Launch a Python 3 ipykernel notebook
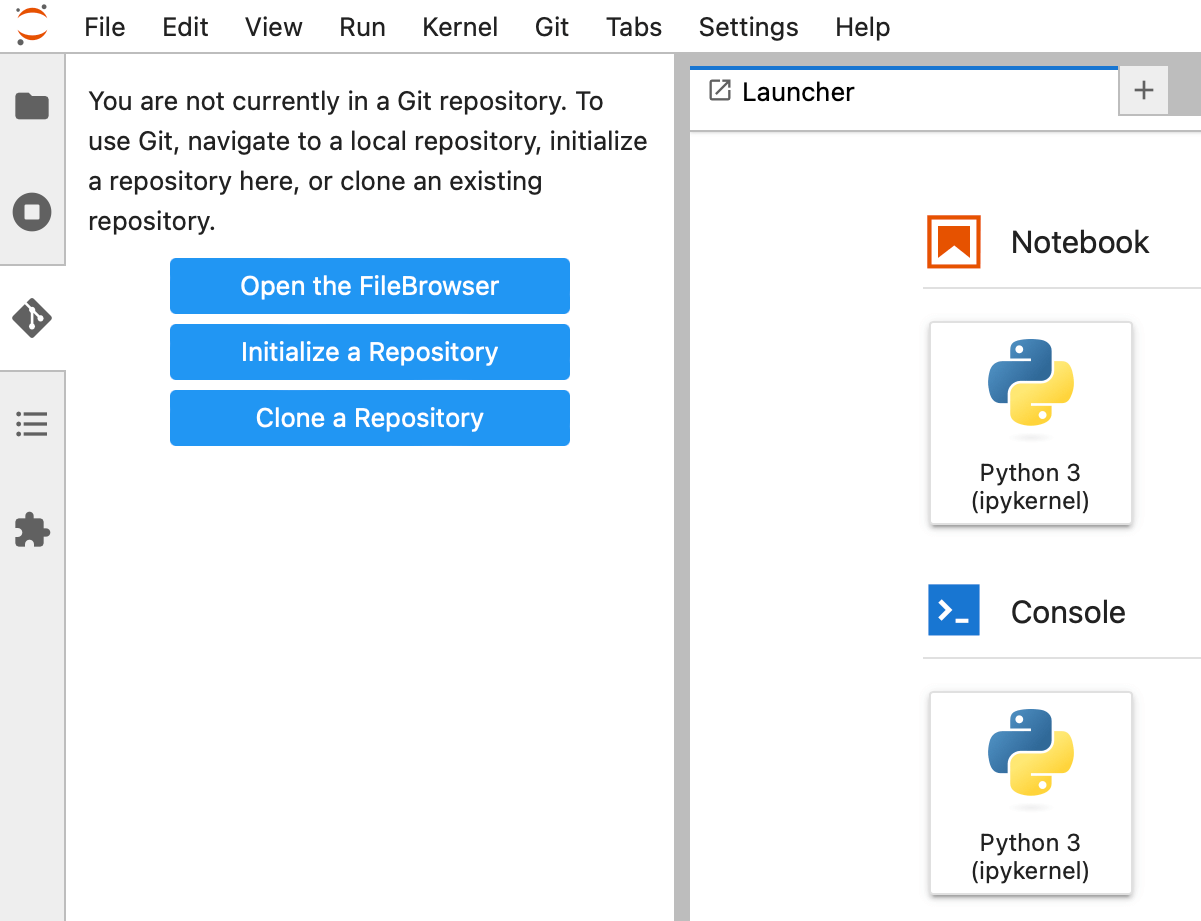 click(1030, 424)
